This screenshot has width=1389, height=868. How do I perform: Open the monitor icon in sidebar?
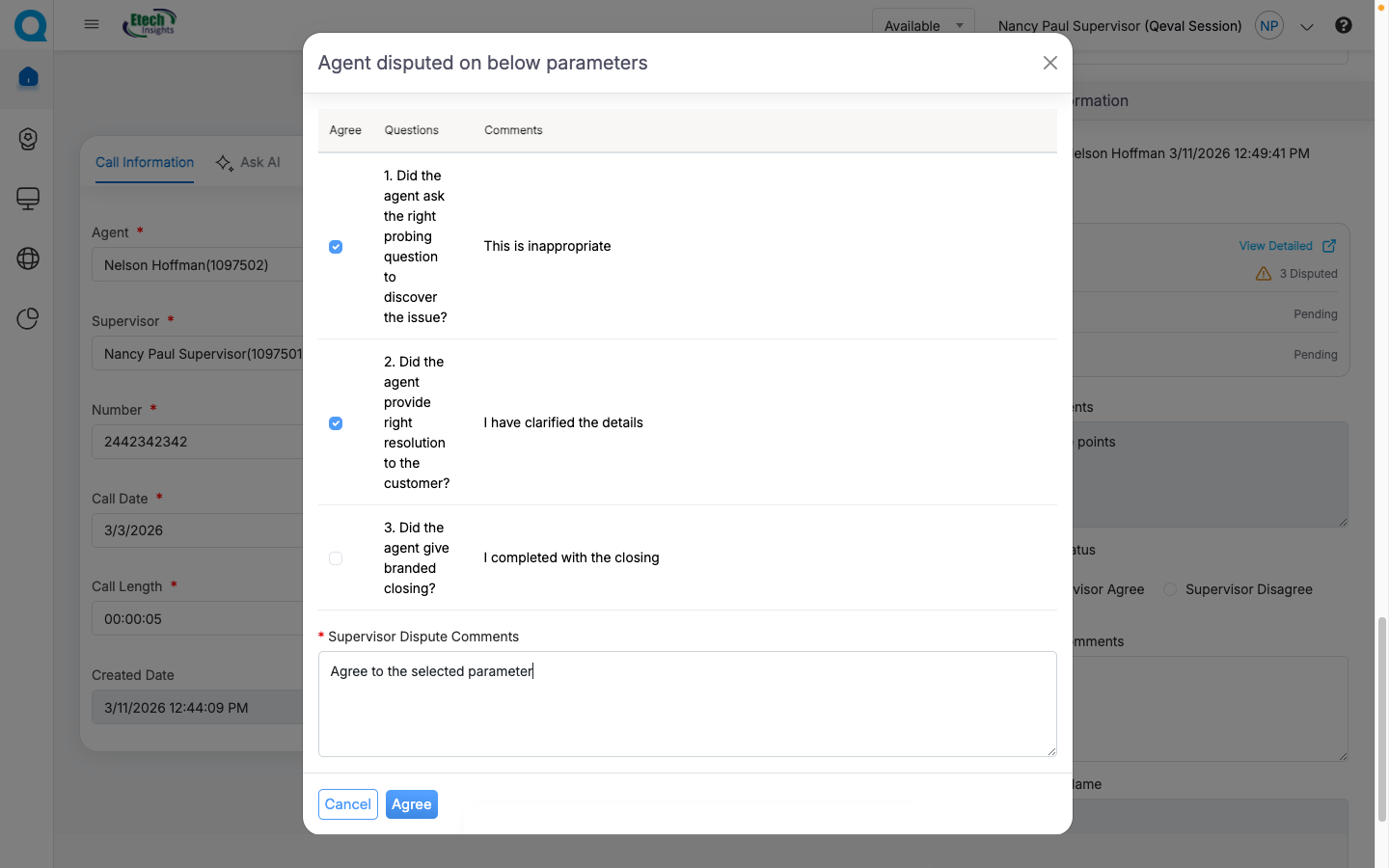[28, 199]
